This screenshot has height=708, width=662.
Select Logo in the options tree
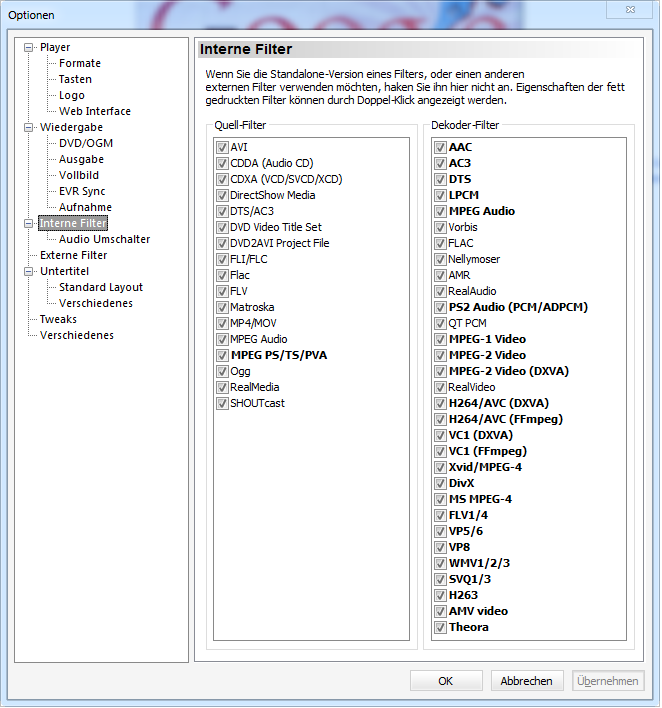72,95
